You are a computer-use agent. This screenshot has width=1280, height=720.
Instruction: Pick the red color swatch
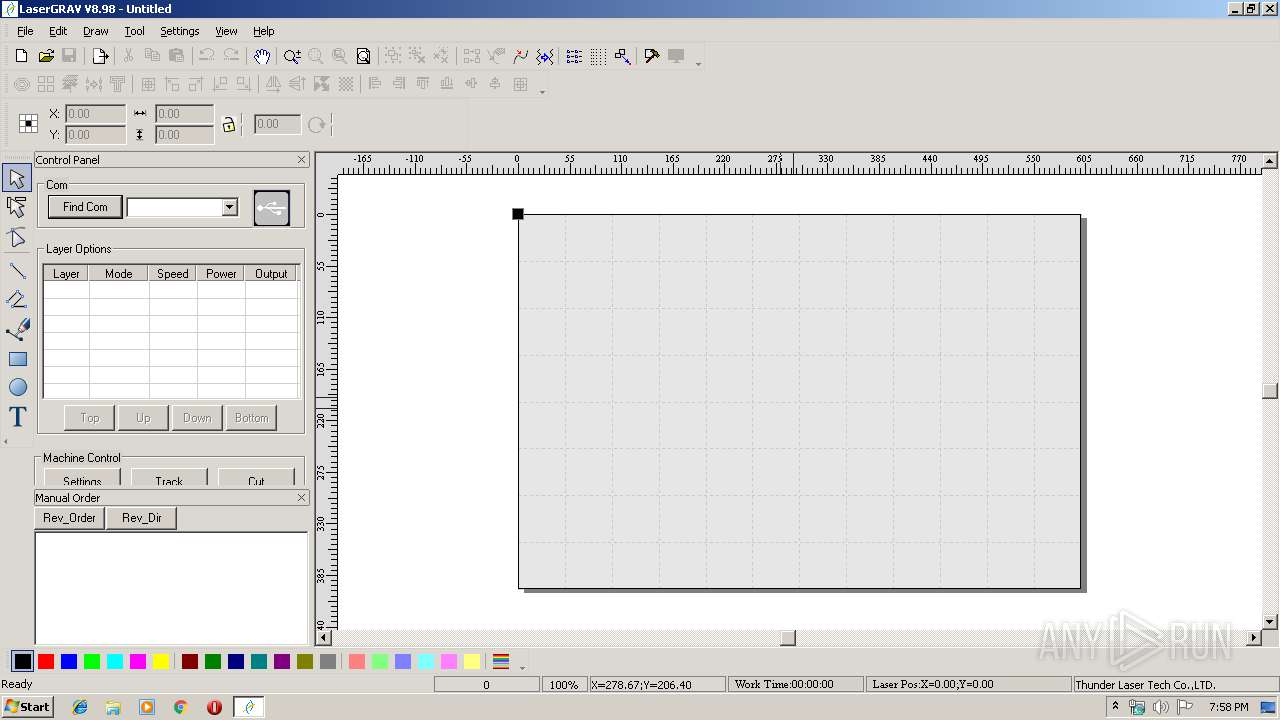(x=46, y=662)
